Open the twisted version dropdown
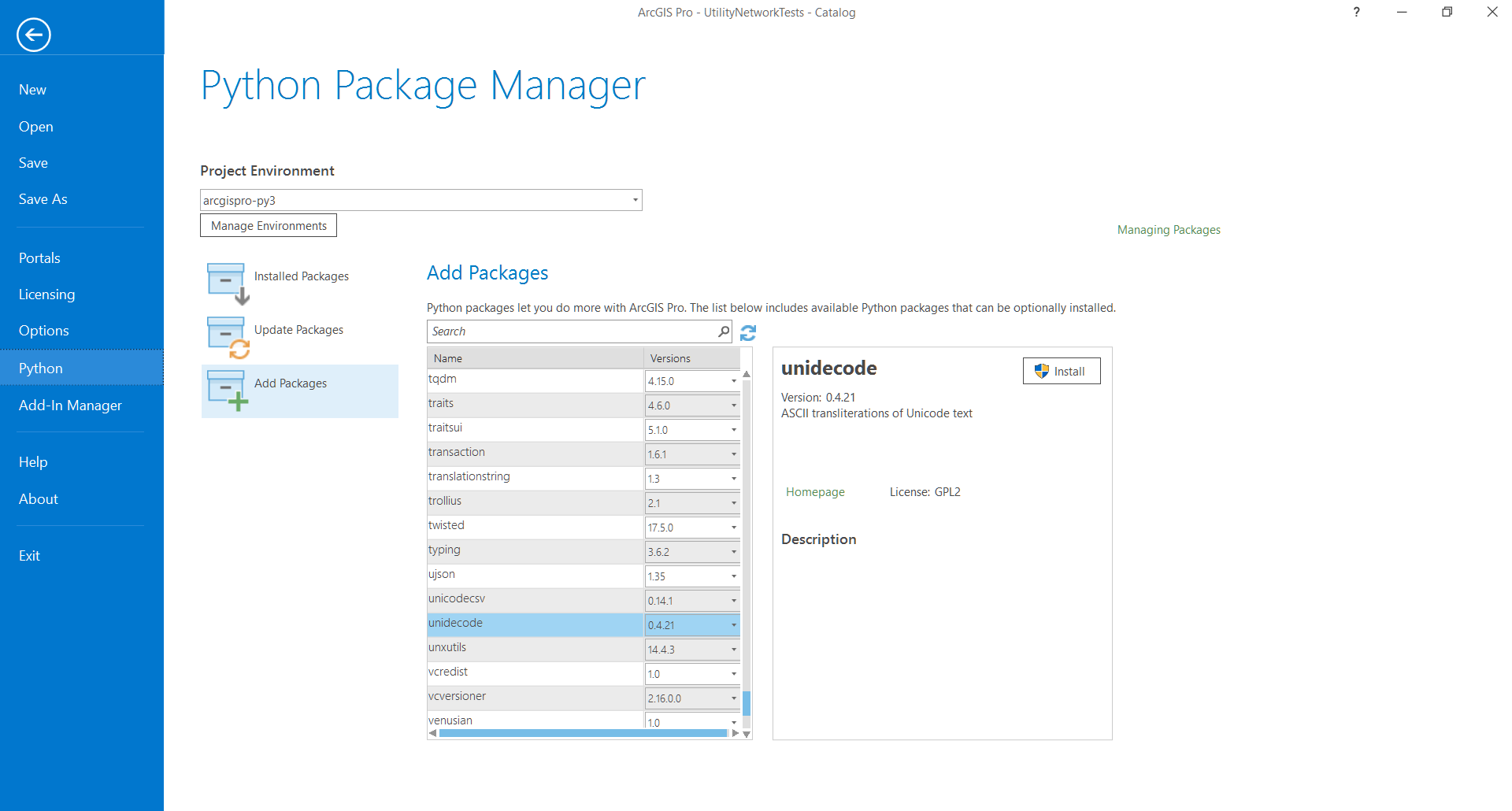Screen dimensions: 1512x811 point(733,528)
